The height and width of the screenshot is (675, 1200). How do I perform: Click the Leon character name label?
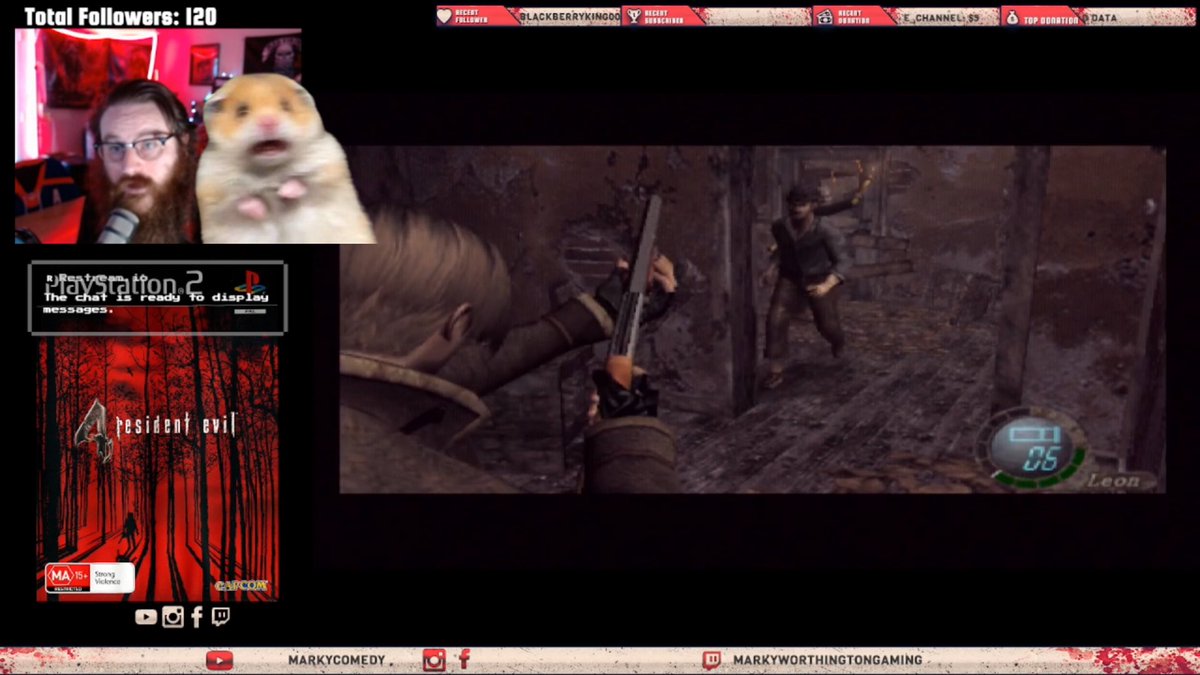(x=1112, y=481)
